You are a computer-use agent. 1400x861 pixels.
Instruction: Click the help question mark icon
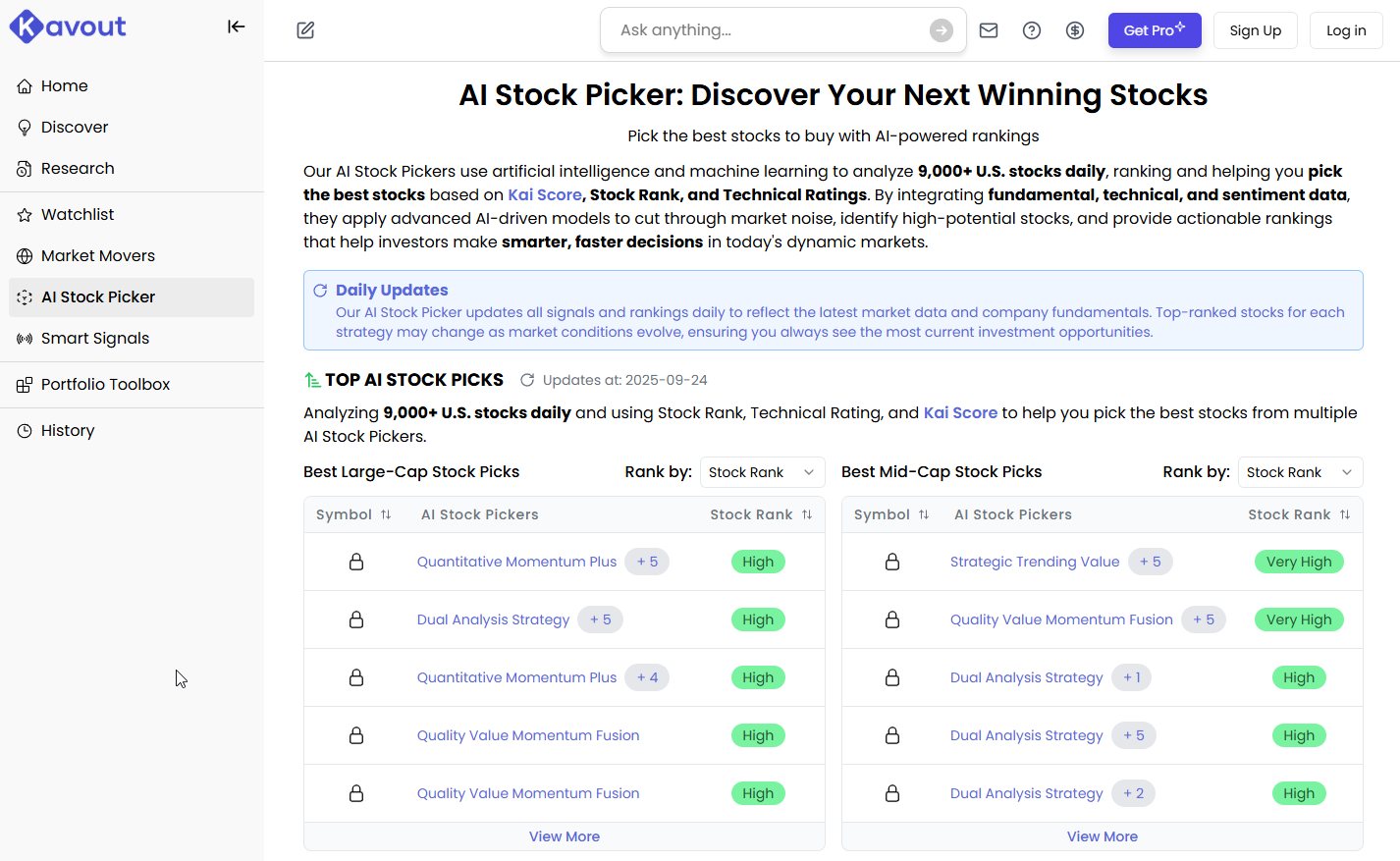point(1032,30)
